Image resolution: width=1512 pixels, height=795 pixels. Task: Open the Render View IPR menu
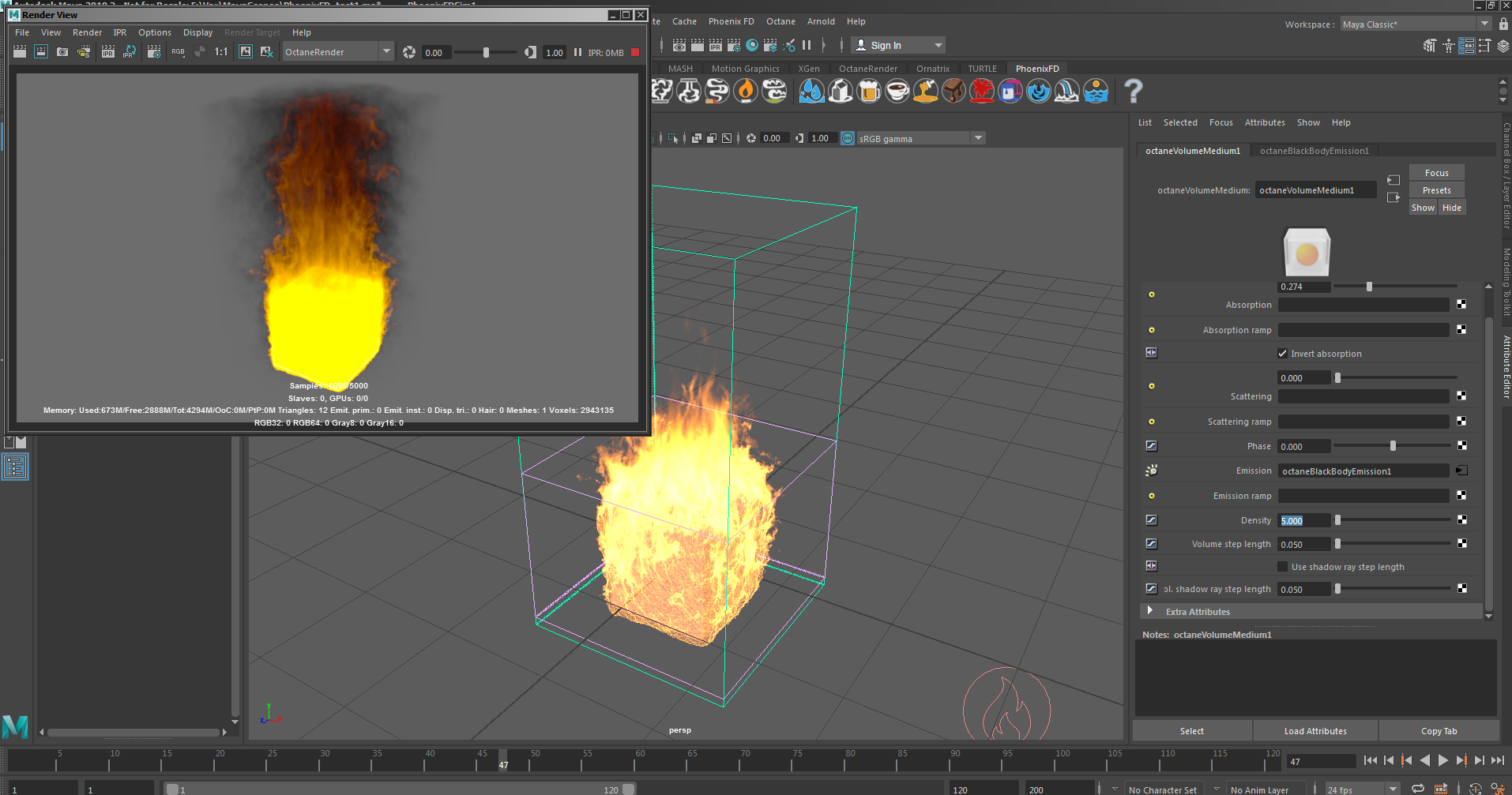pos(120,32)
